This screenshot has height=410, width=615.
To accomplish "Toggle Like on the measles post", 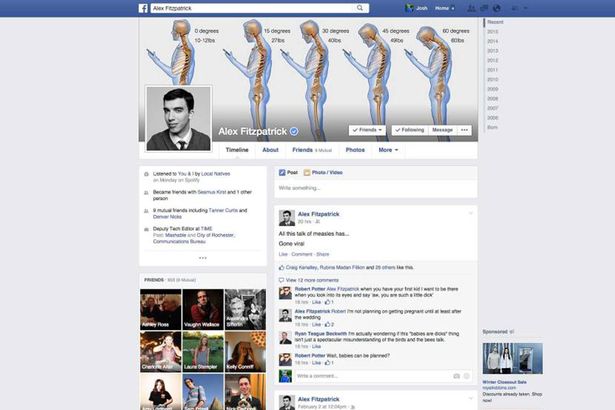I will pyautogui.click(x=283, y=254).
